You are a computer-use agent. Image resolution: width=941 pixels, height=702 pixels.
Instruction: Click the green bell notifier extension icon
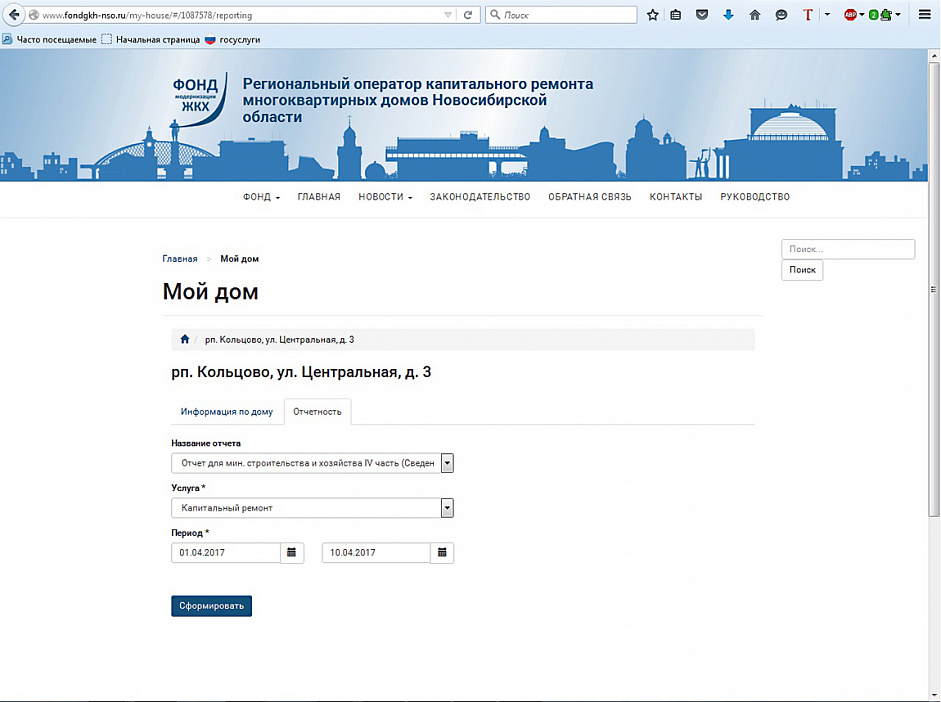(885, 15)
